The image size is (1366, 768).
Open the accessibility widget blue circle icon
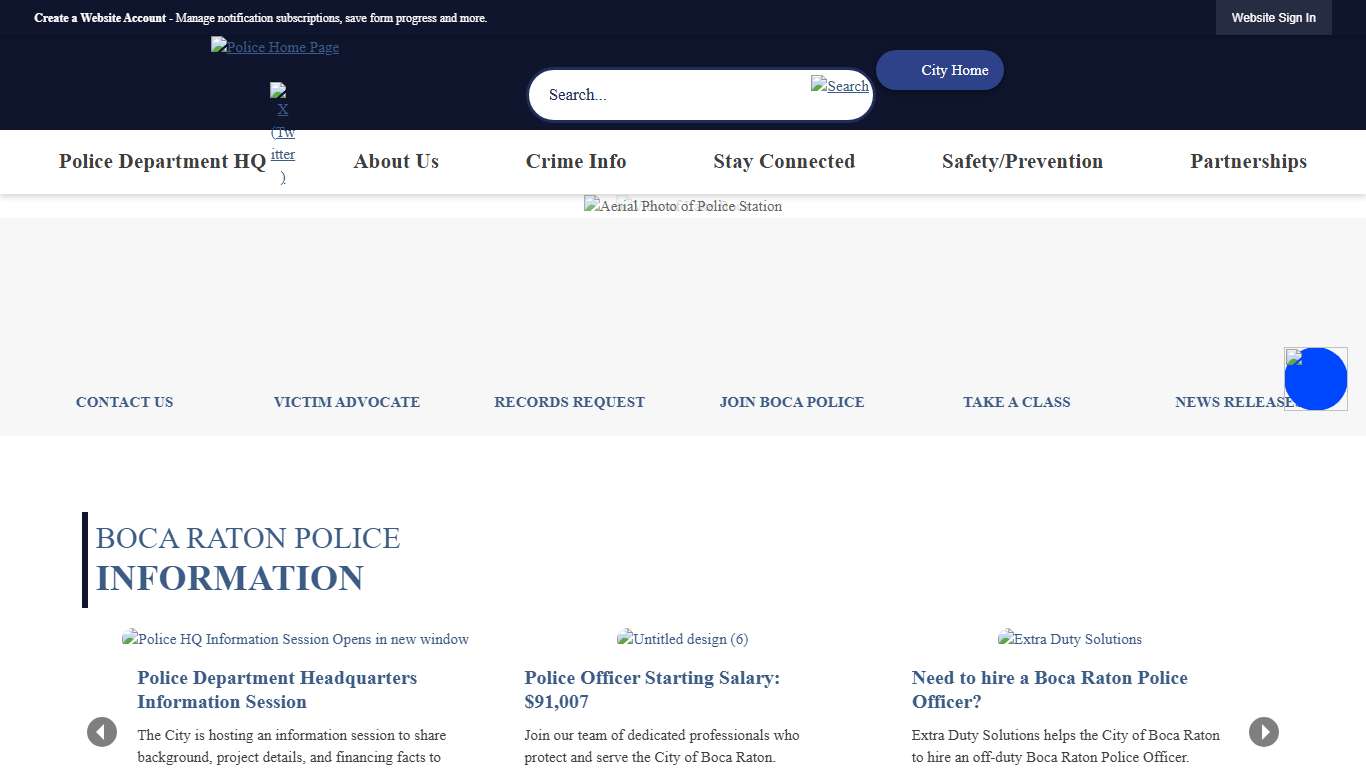click(1315, 379)
